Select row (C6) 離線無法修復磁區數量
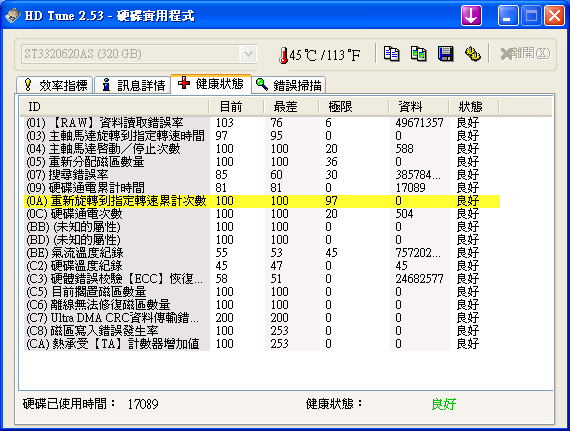The height and width of the screenshot is (431, 570). pyautogui.click(x=262, y=305)
